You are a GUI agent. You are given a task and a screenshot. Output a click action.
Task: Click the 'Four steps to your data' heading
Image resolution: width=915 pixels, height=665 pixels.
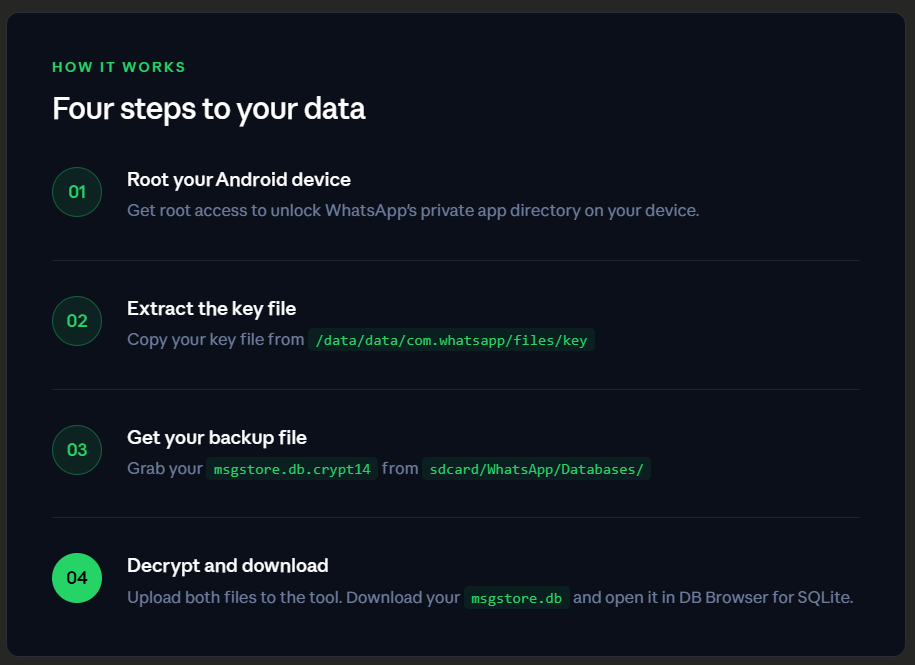(209, 109)
